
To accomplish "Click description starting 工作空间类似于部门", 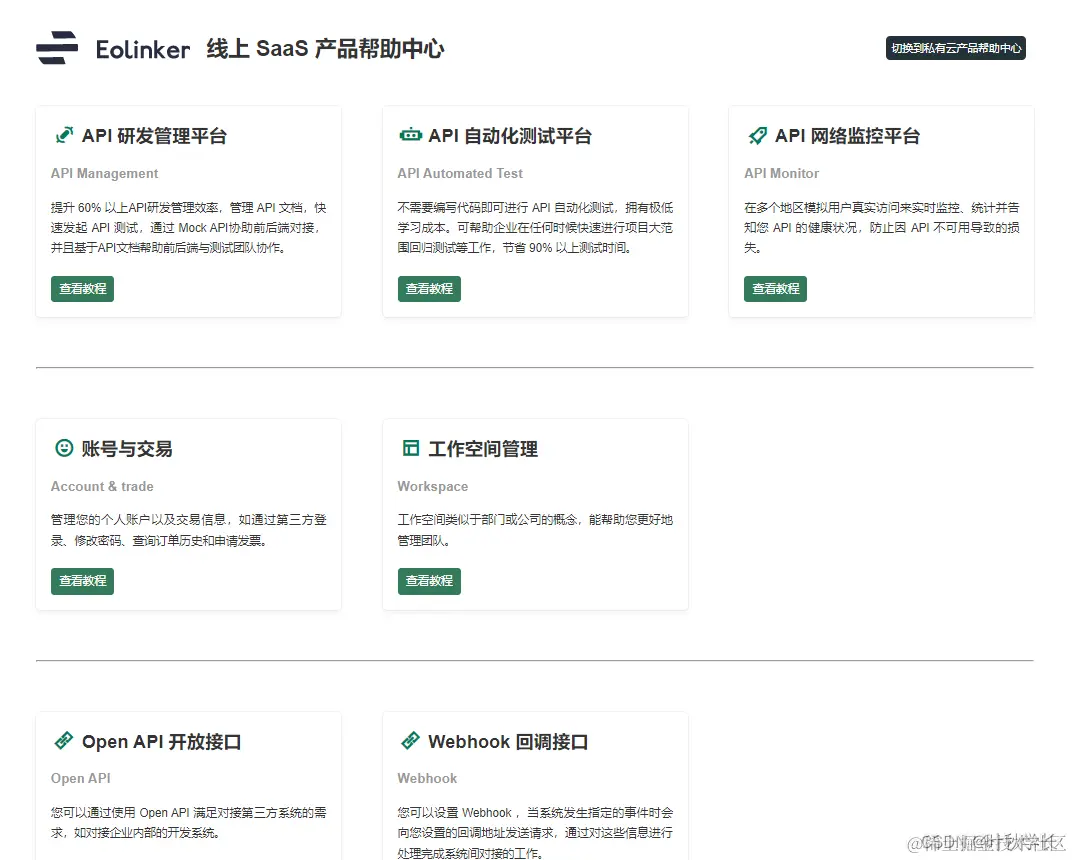I will click(x=535, y=530).
